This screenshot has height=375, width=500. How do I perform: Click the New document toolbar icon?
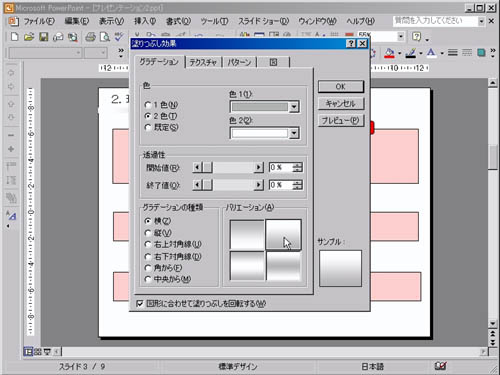click(14, 37)
